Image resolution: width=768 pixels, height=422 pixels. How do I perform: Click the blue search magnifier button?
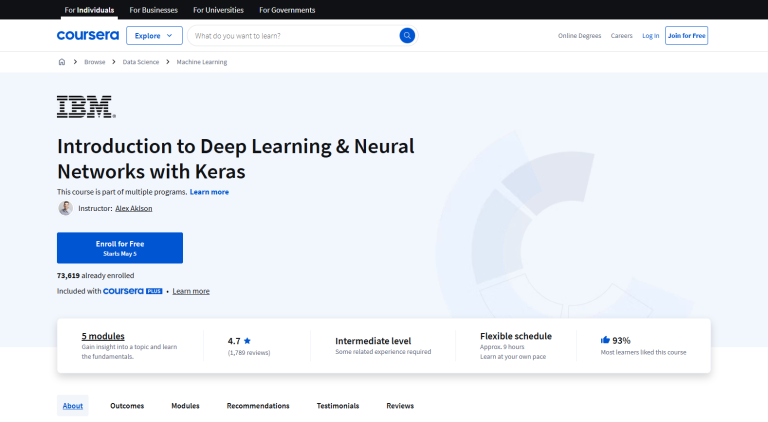407,35
